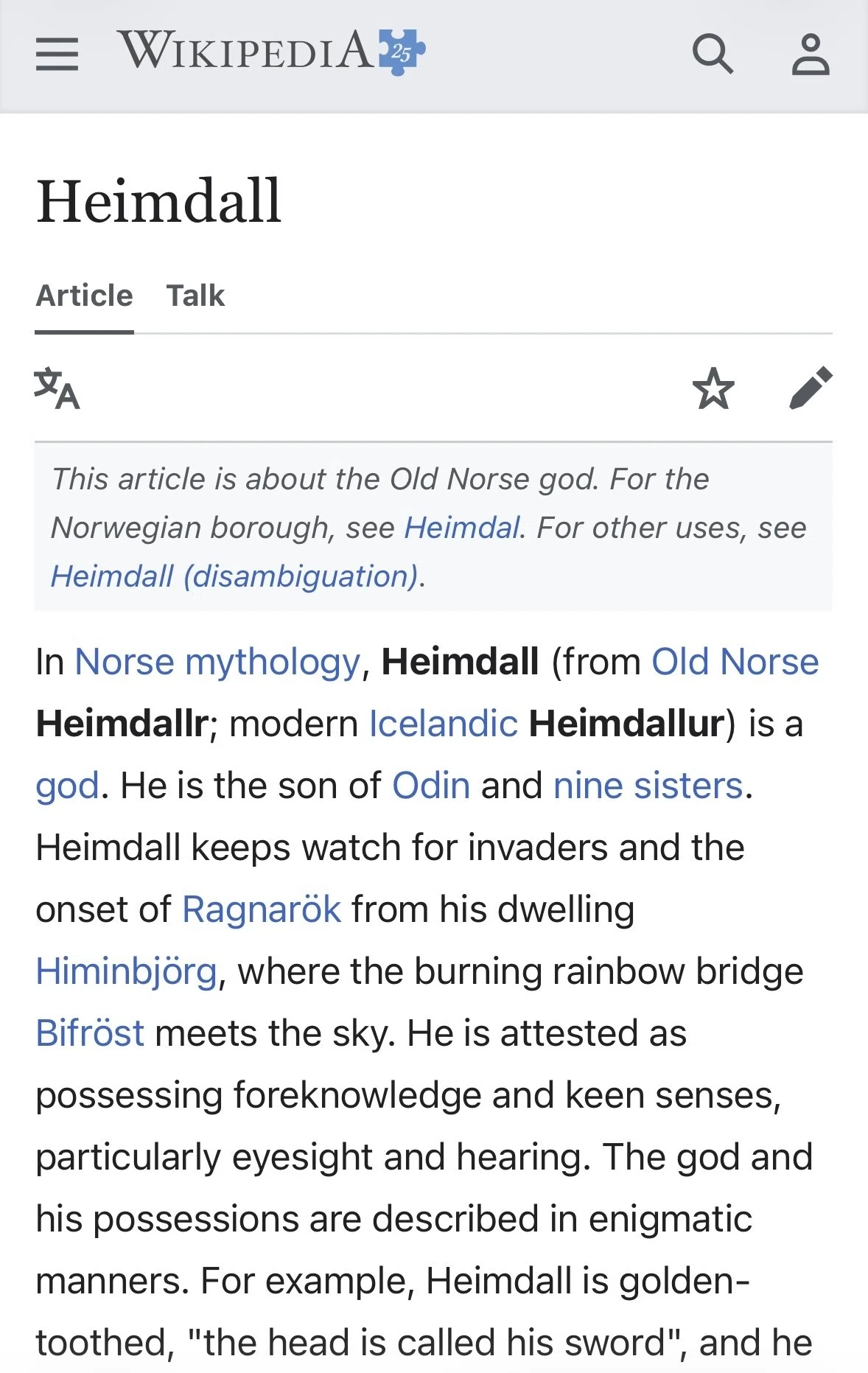Tap the search magnifier icon
The height and width of the screenshot is (1373, 868).
[x=713, y=54]
